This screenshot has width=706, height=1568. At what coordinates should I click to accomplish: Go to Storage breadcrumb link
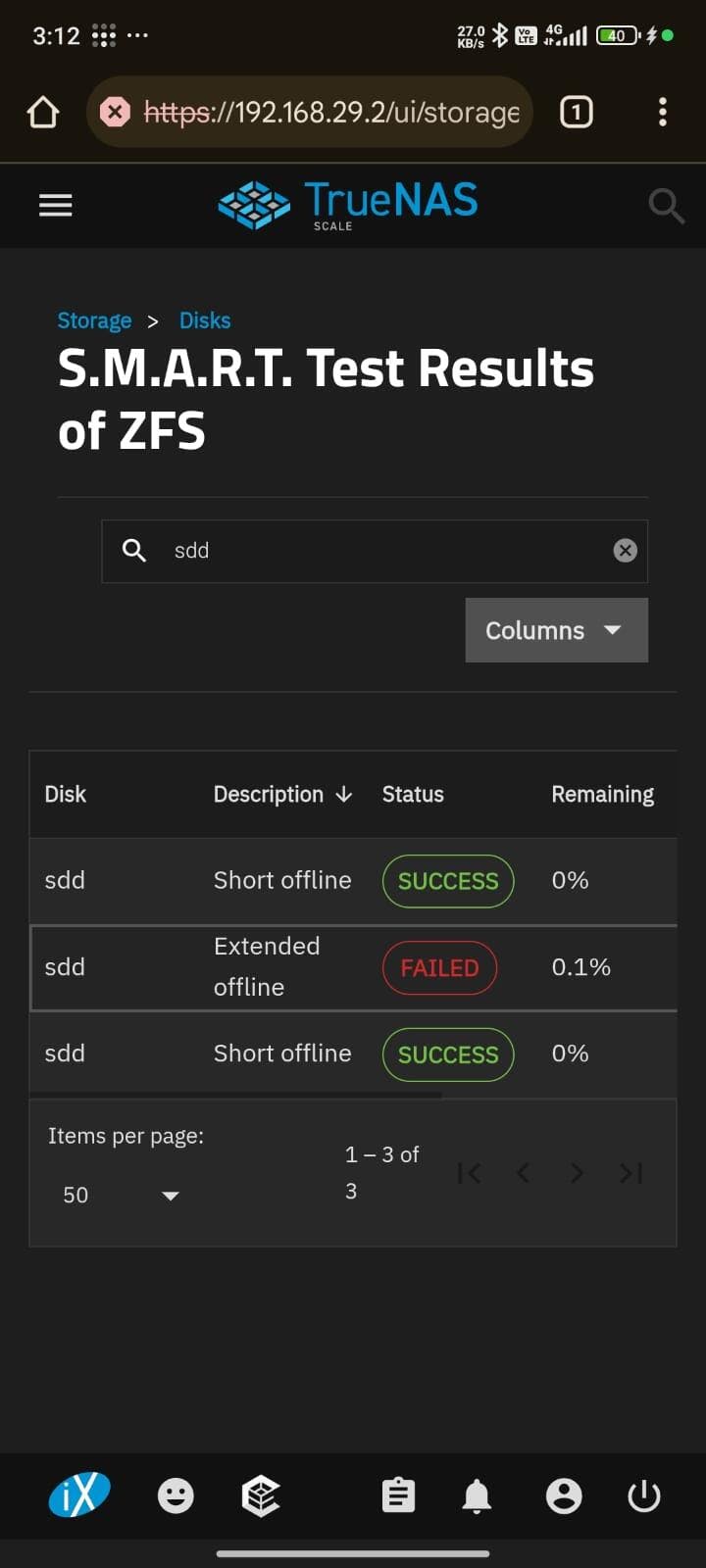click(x=94, y=320)
